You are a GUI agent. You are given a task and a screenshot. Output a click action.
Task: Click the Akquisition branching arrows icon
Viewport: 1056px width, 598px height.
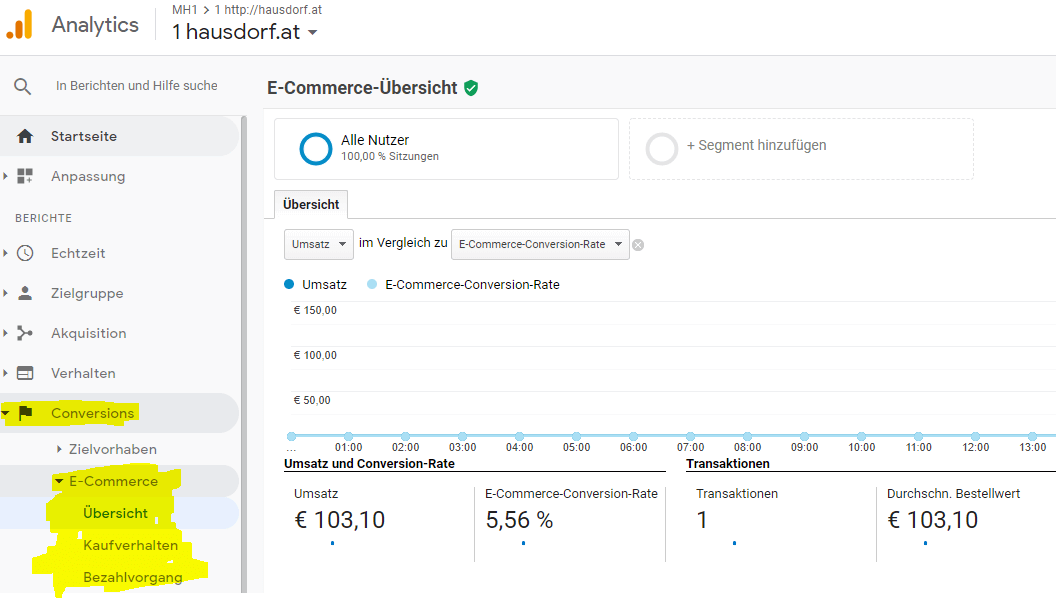[25, 333]
